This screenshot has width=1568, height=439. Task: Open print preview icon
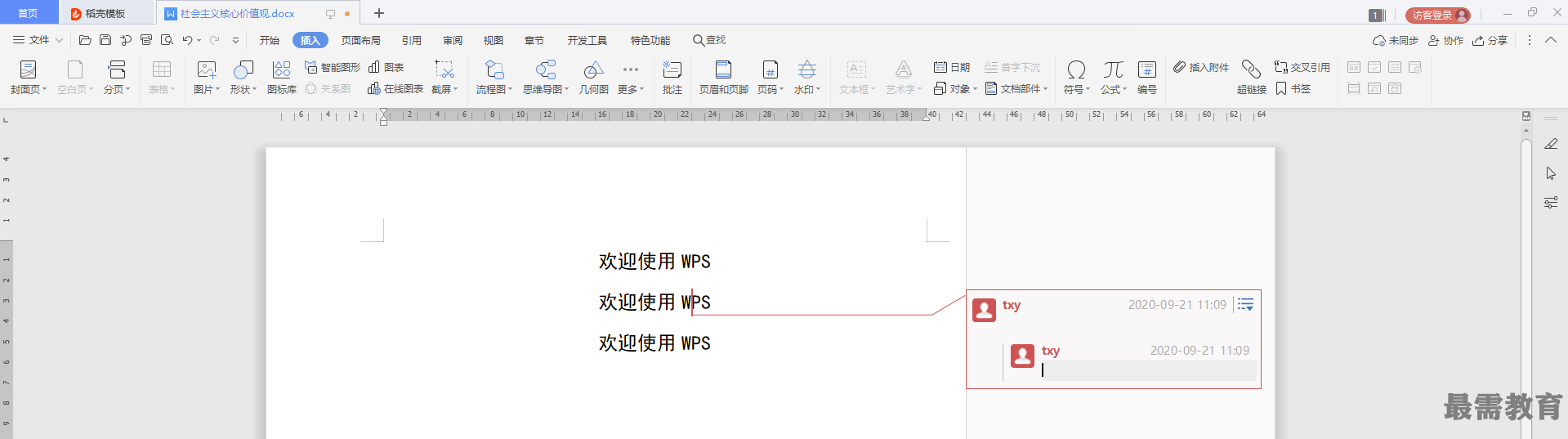(167, 40)
